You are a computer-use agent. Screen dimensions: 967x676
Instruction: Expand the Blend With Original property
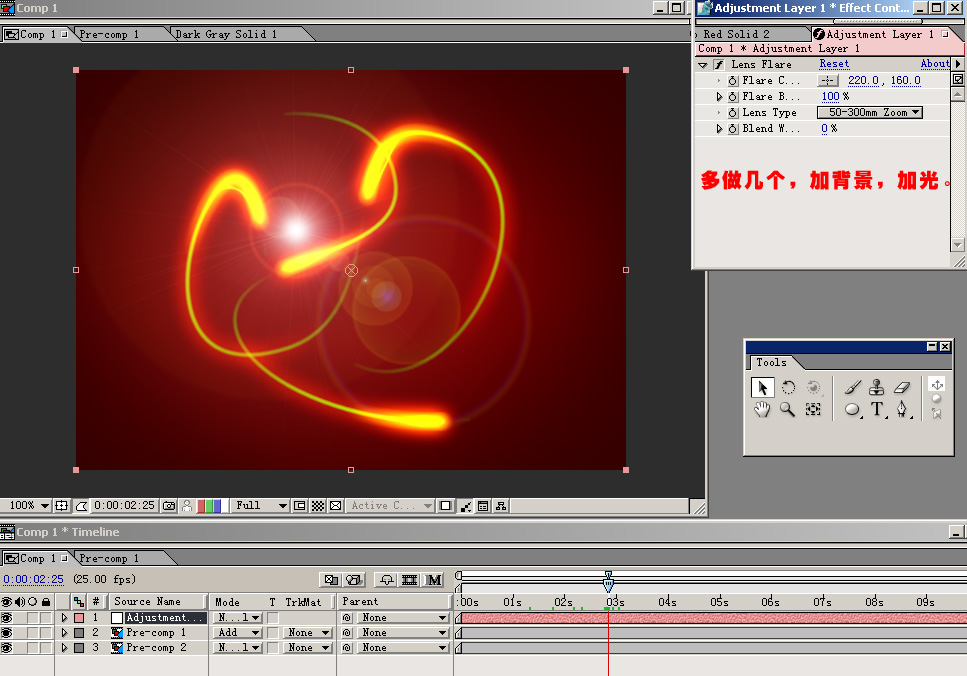pyautogui.click(x=719, y=129)
